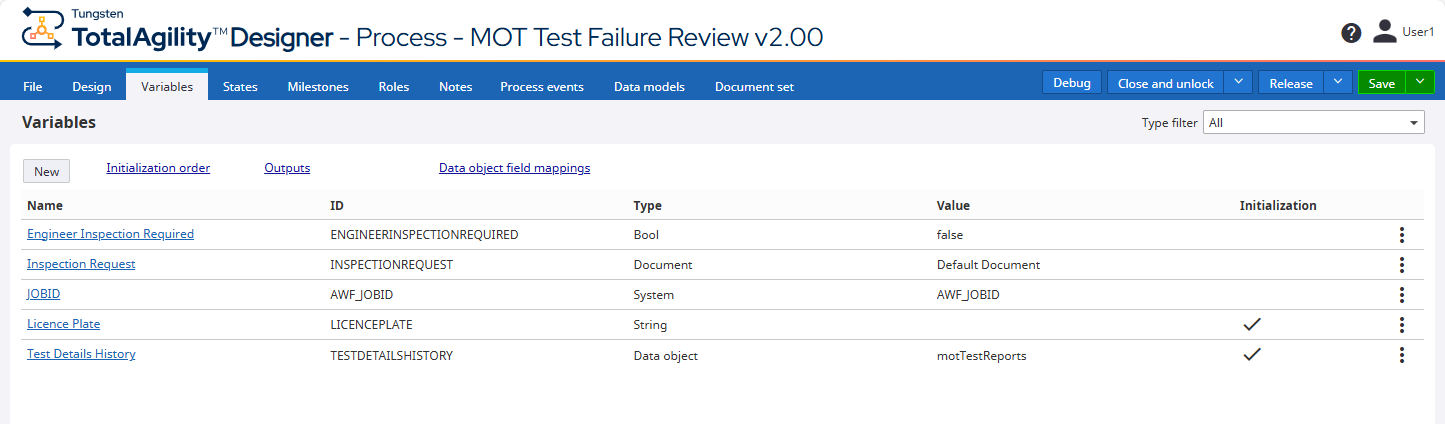Expand the Release dropdown arrow
Viewport: 1445px width, 424px height.
click(1338, 83)
